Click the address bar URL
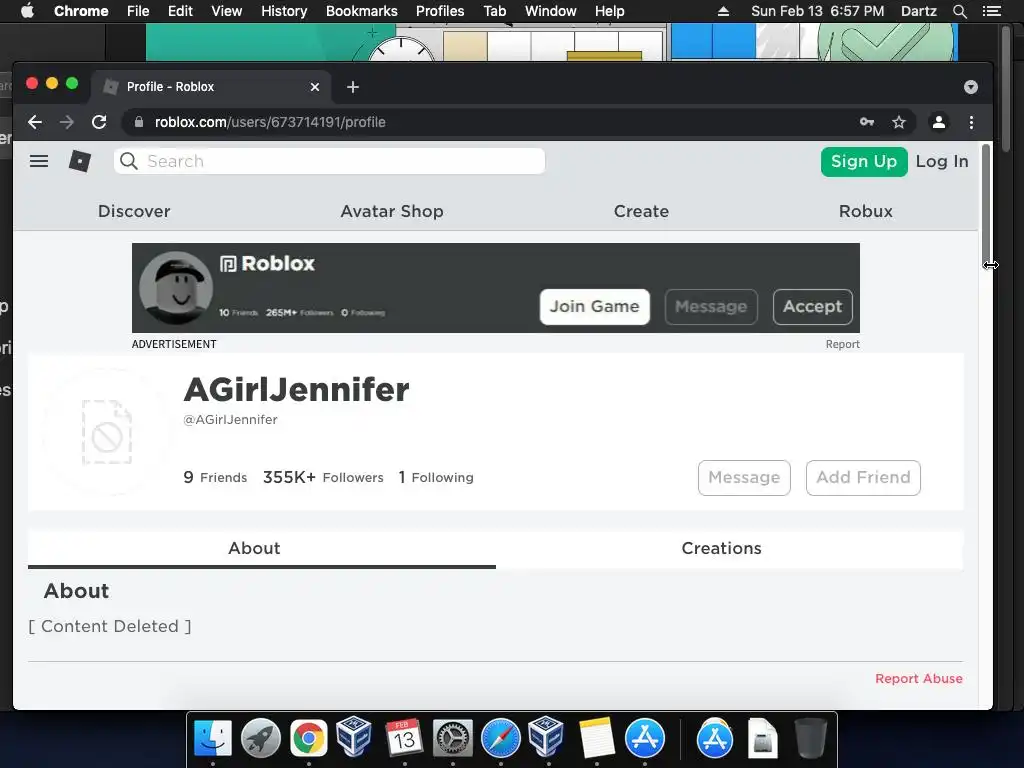1024x768 pixels. click(270, 122)
